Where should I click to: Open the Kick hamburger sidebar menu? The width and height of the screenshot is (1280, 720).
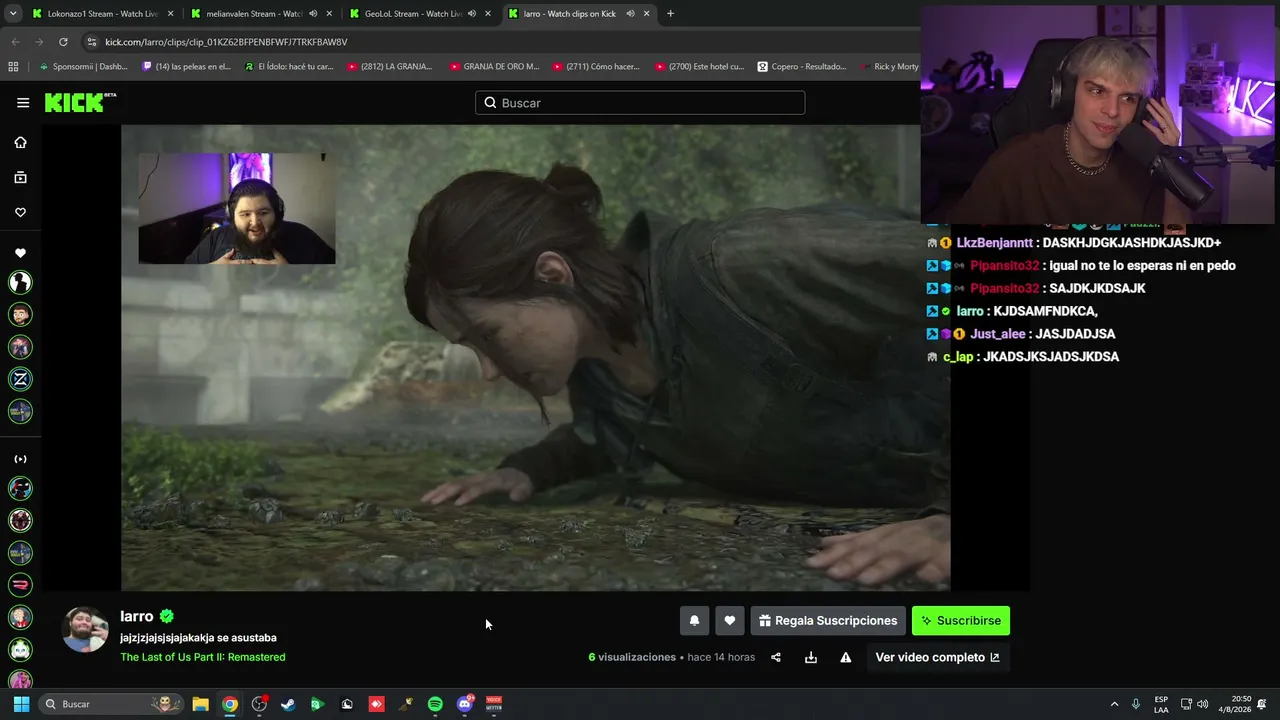[23, 102]
